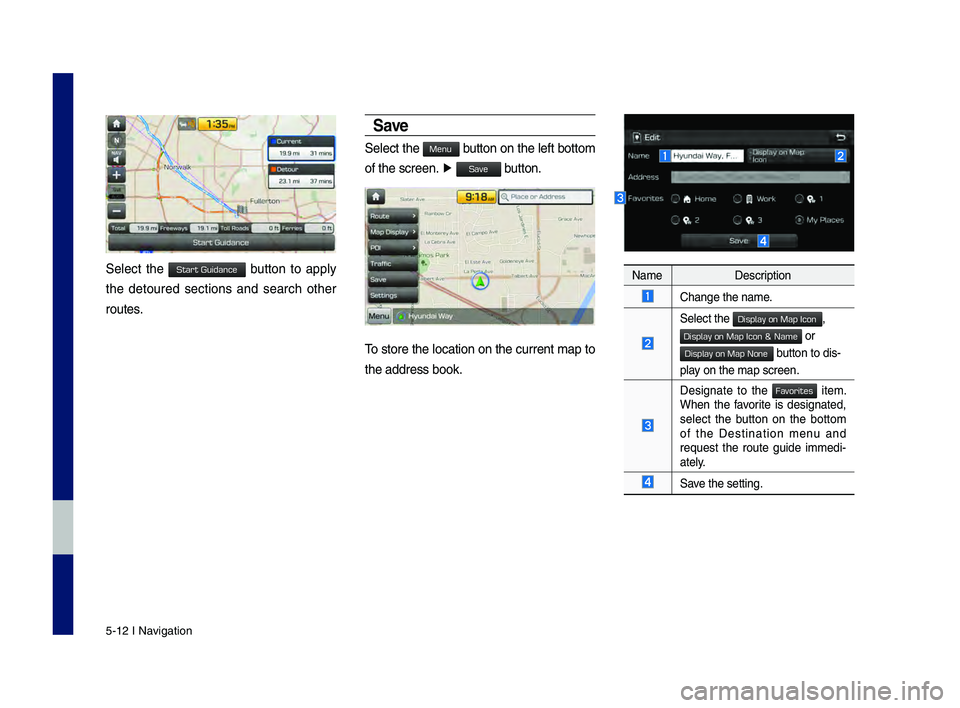Select the Home favorite radio button

coord(675,199)
